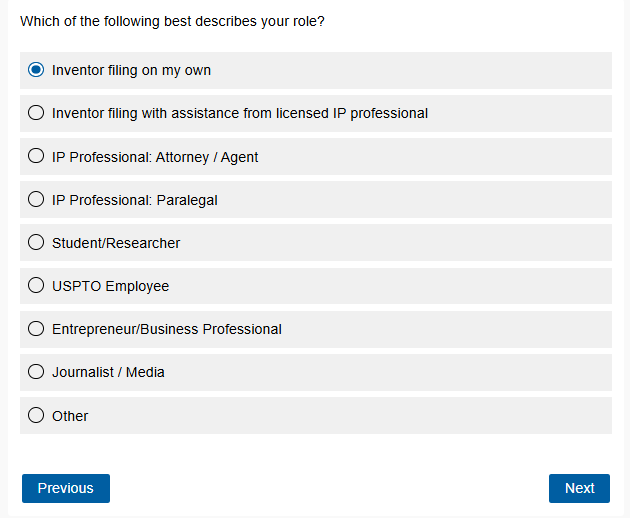
Task: Select the Student/Researcher radio button
Action: 36,242
